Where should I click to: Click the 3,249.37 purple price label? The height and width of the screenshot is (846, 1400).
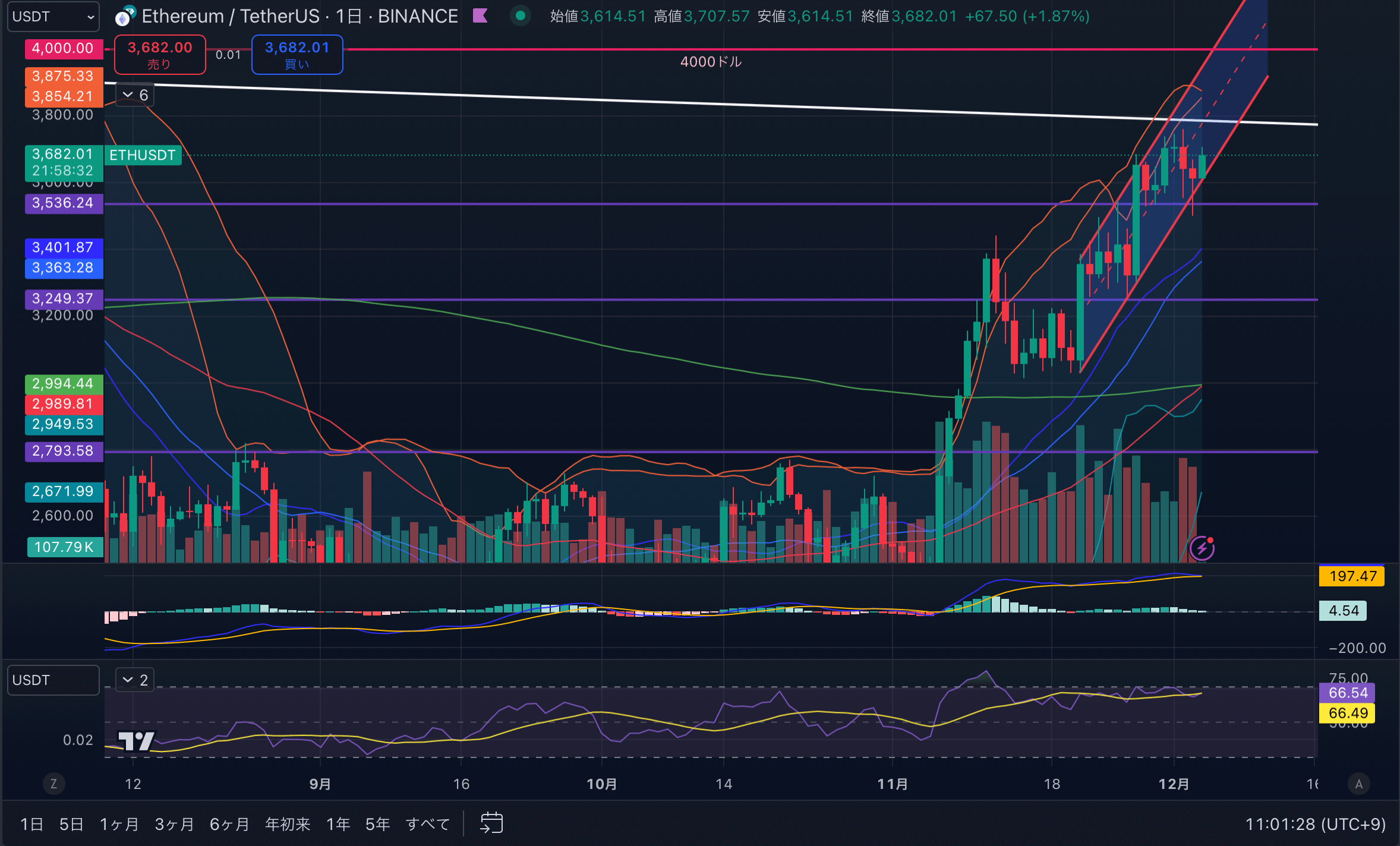click(x=64, y=299)
